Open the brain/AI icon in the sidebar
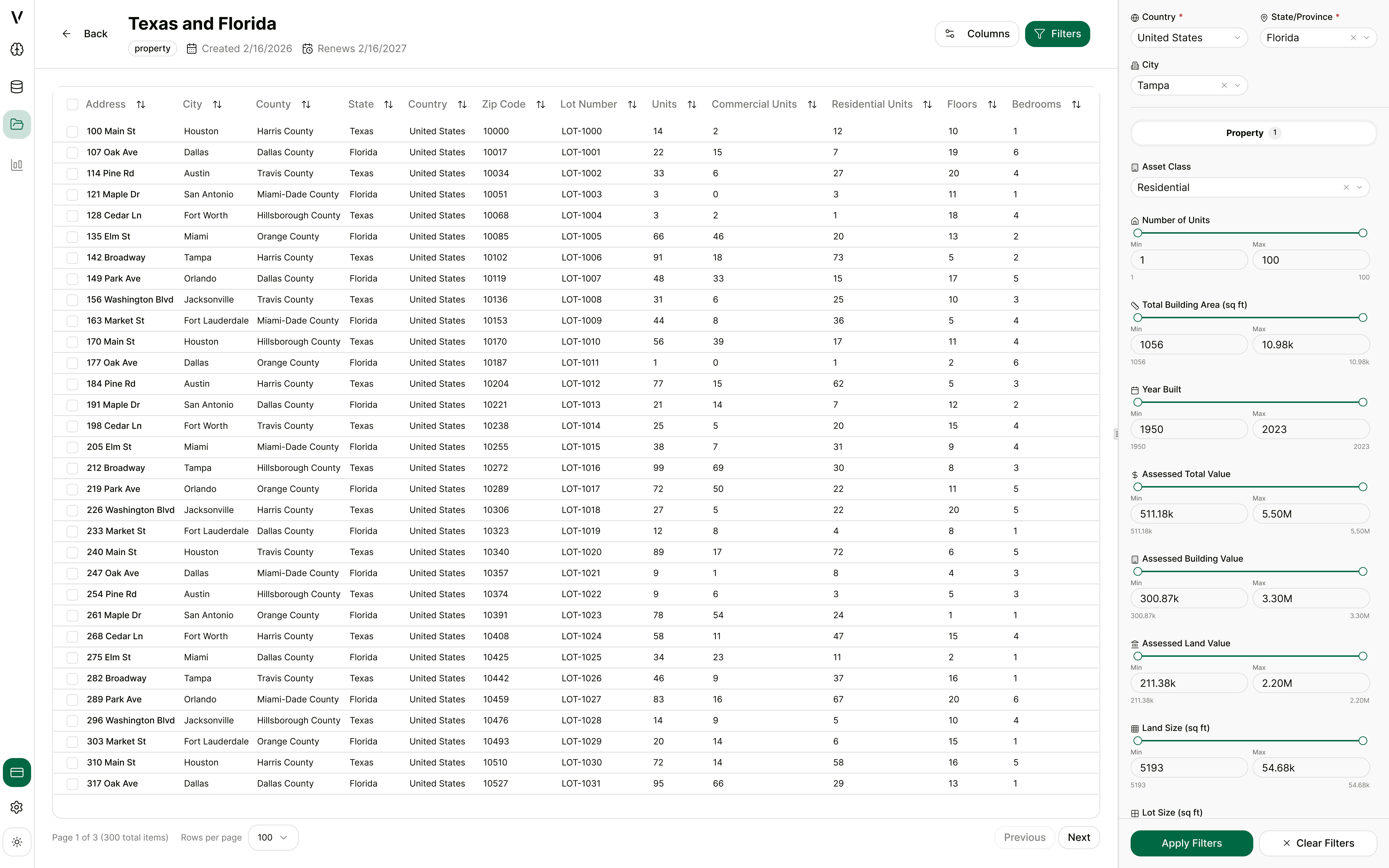The image size is (1389, 868). 17,49
